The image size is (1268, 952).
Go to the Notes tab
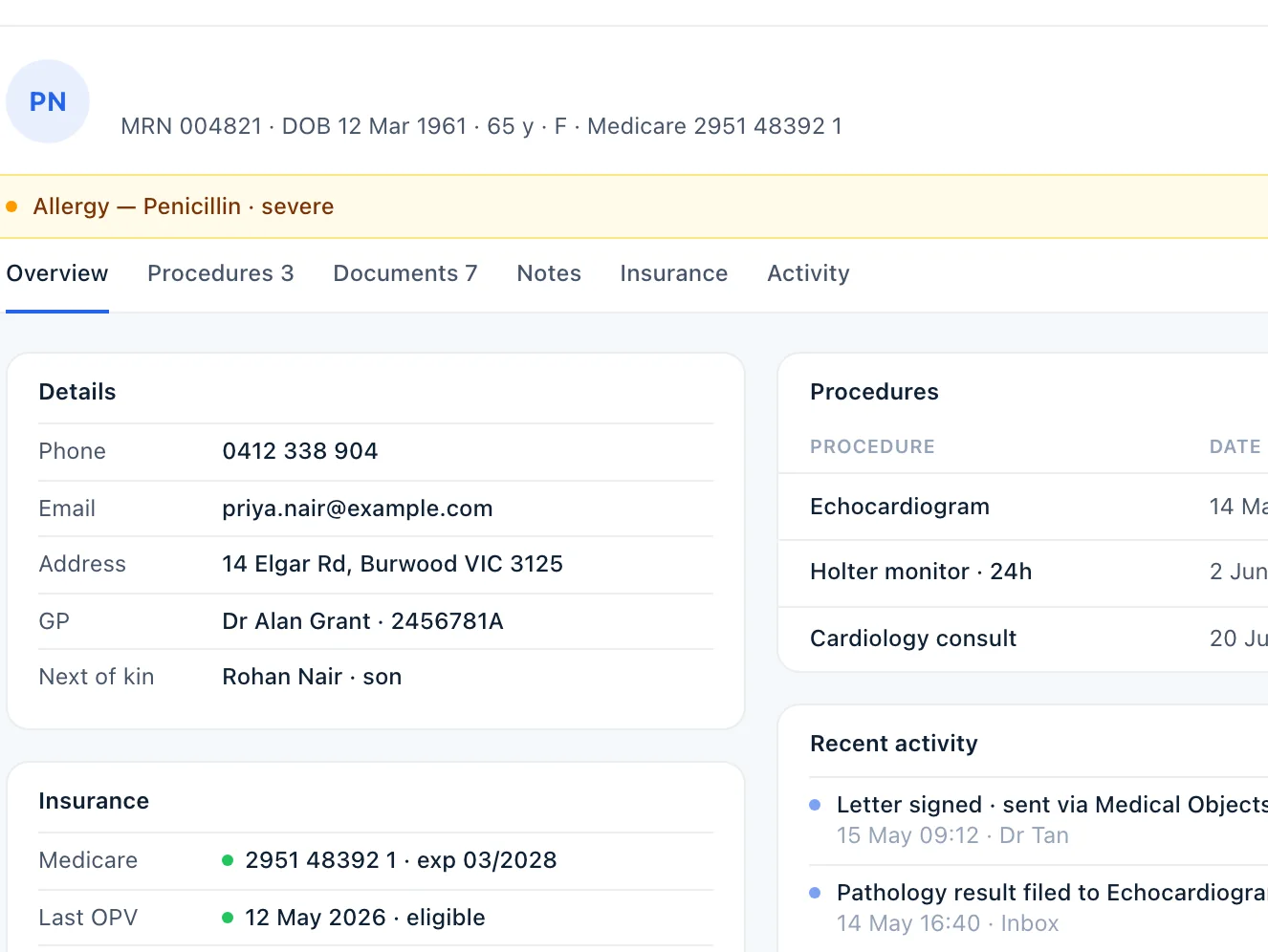[549, 273]
